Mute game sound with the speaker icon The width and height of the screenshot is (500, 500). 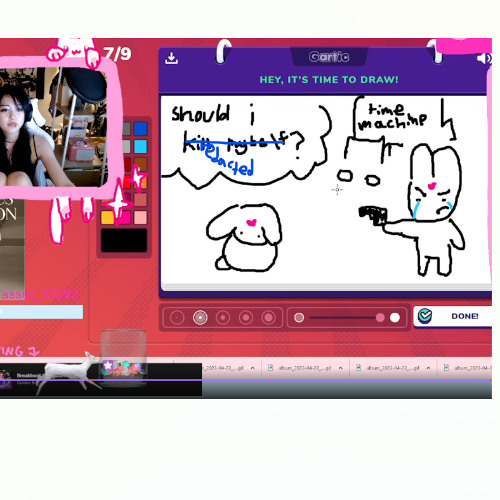[484, 58]
